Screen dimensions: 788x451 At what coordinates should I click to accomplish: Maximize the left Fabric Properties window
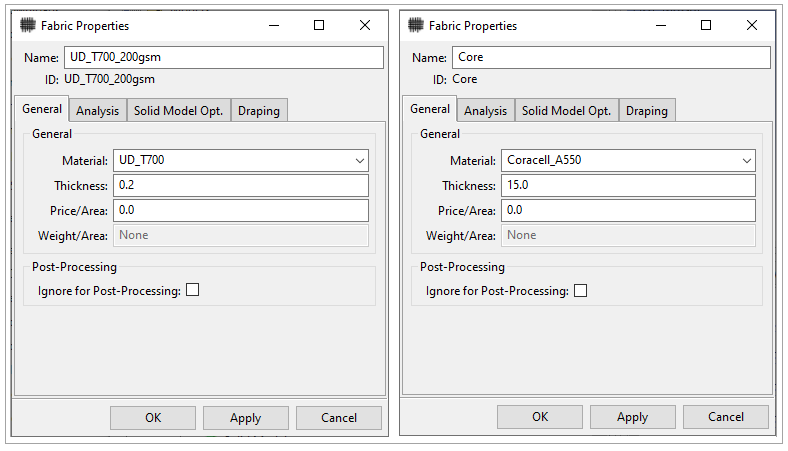click(x=318, y=26)
